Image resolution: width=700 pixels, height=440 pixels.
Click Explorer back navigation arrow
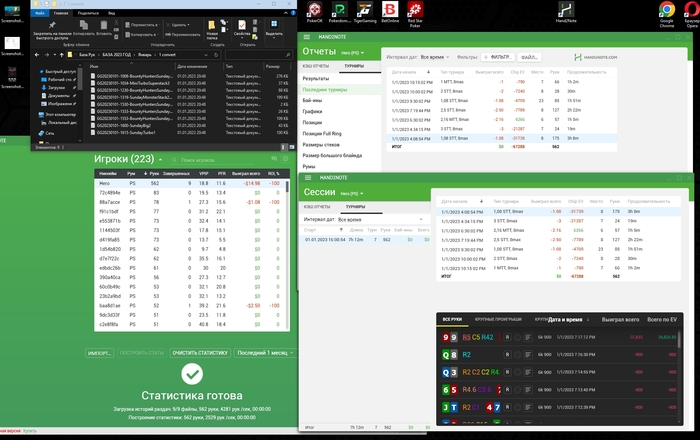point(37,55)
